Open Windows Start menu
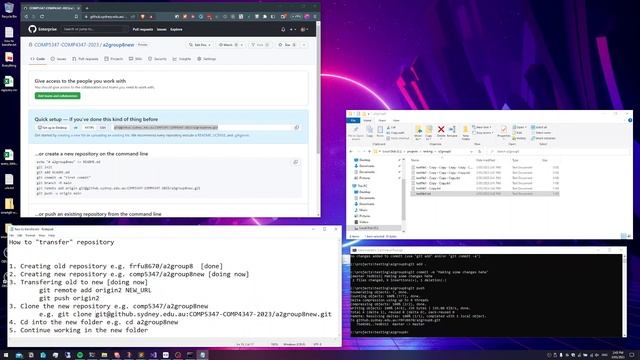The height and width of the screenshot is (360, 640). coord(6,355)
